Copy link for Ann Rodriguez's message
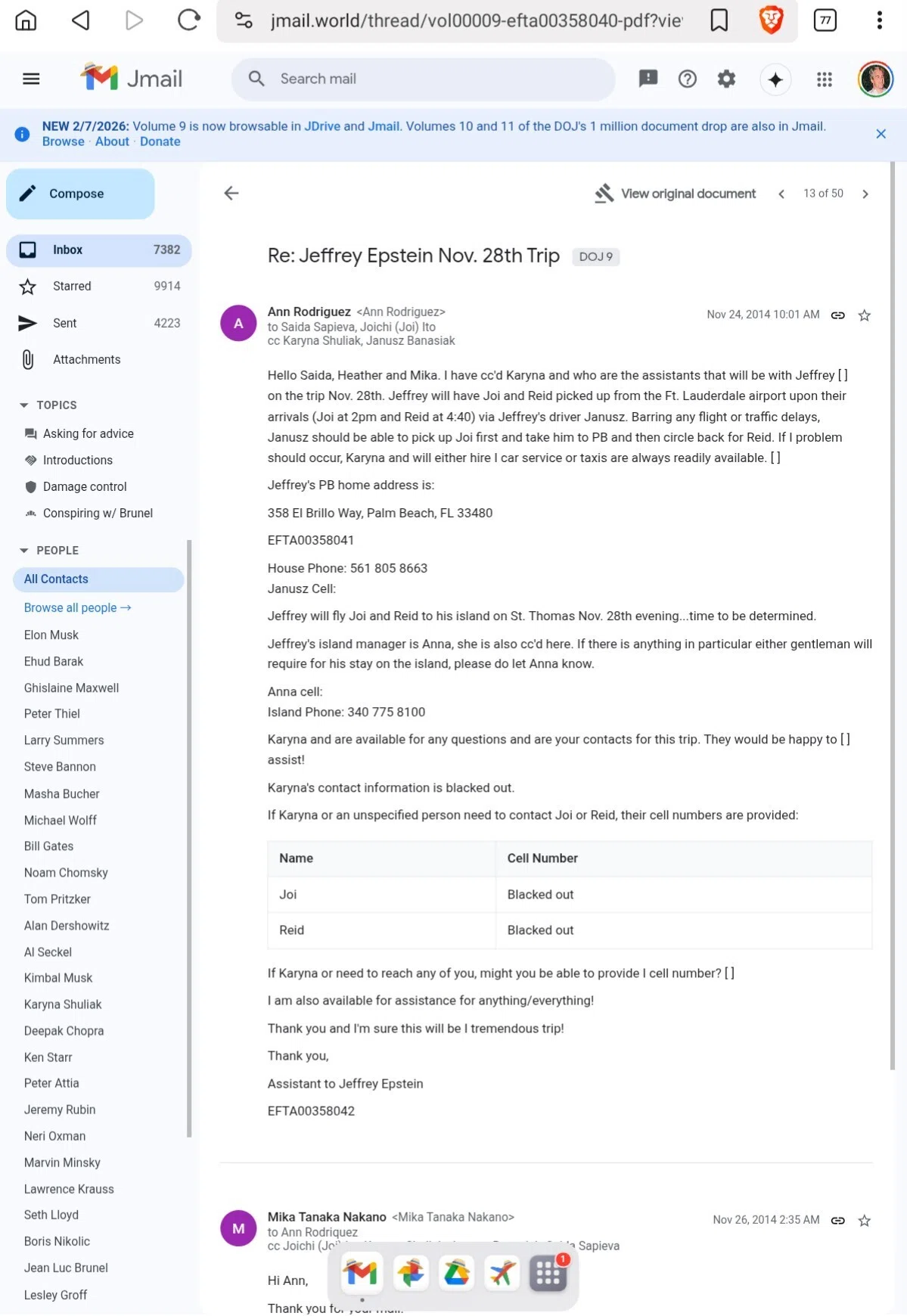 (x=837, y=315)
